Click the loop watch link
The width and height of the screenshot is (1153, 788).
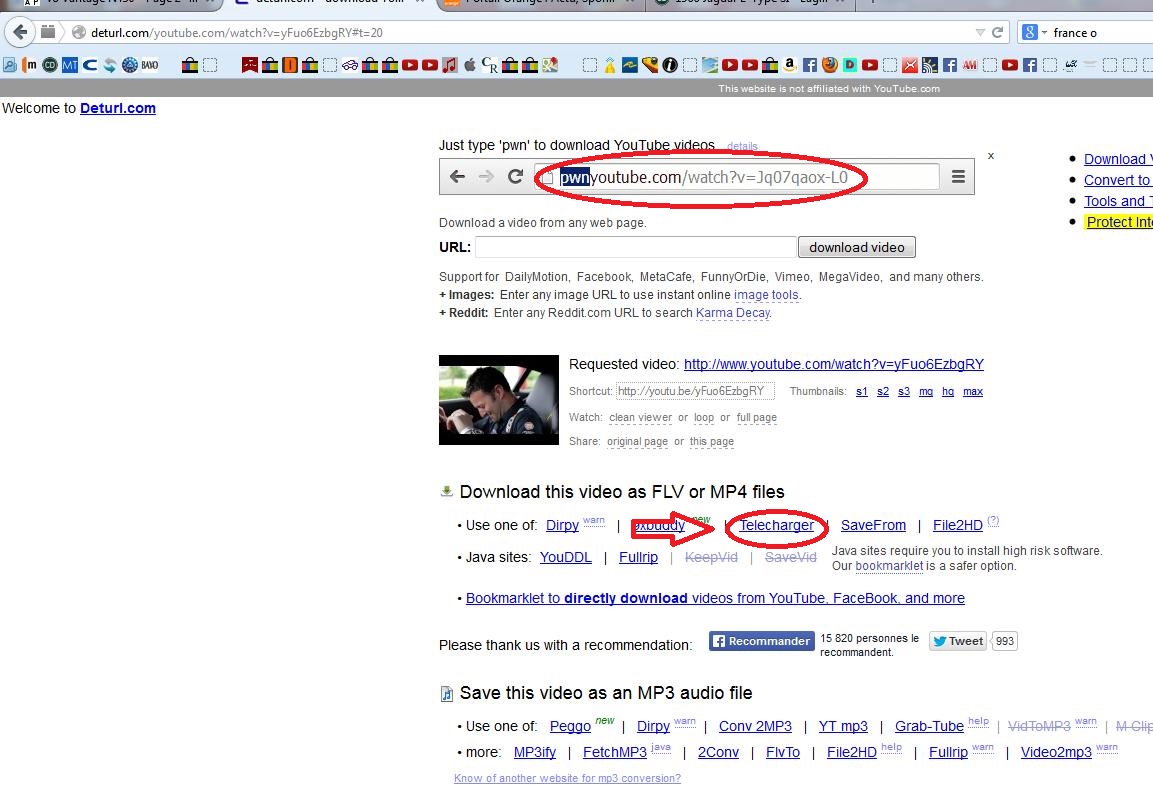click(704, 418)
